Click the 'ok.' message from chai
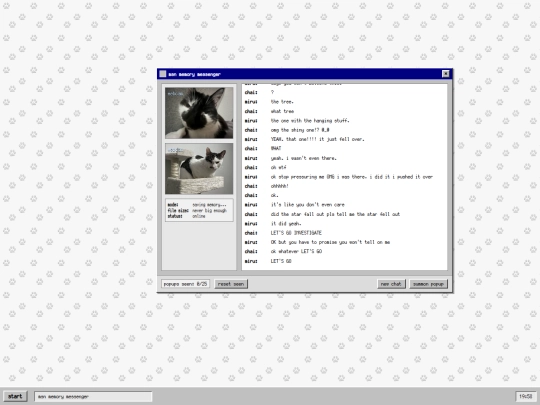The height and width of the screenshot is (405, 540). click(274, 195)
